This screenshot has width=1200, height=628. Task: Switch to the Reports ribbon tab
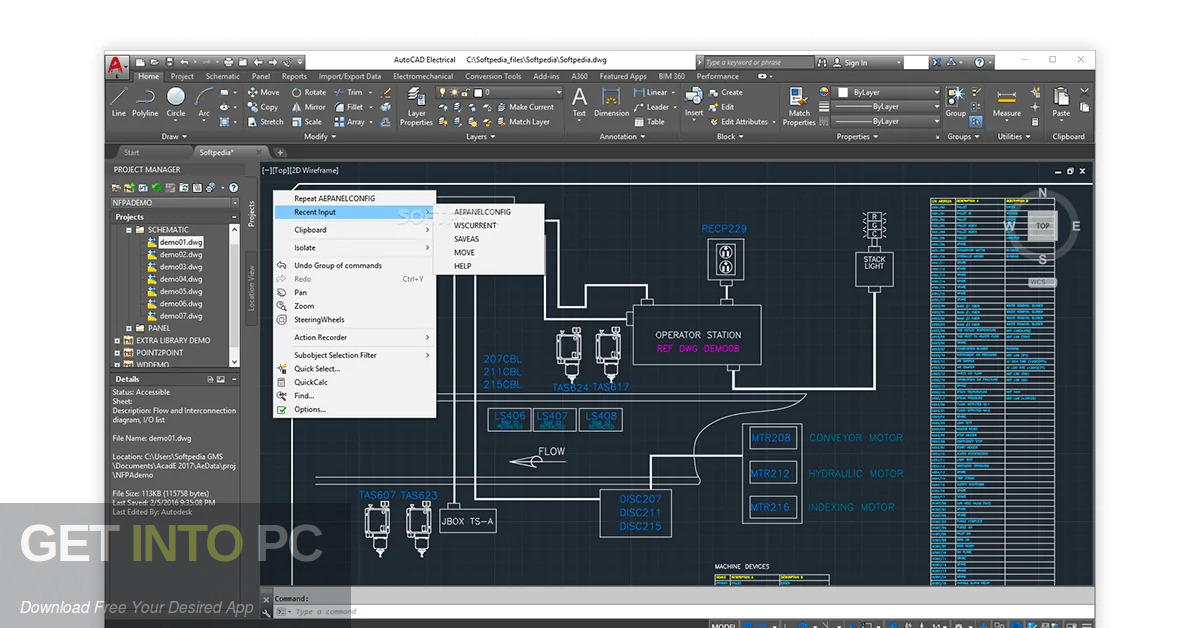coord(294,76)
